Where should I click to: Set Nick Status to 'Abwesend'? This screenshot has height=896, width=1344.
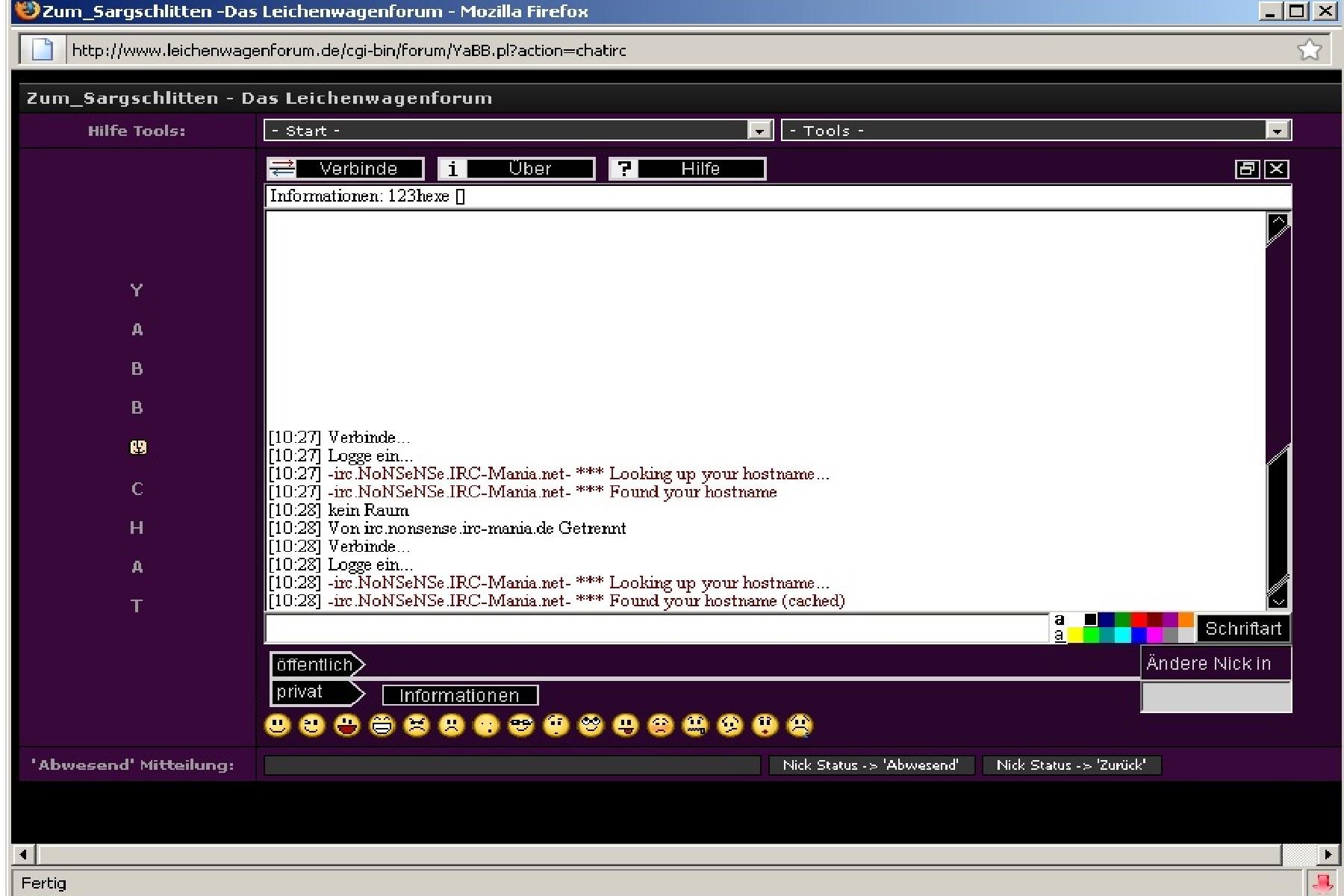click(871, 765)
